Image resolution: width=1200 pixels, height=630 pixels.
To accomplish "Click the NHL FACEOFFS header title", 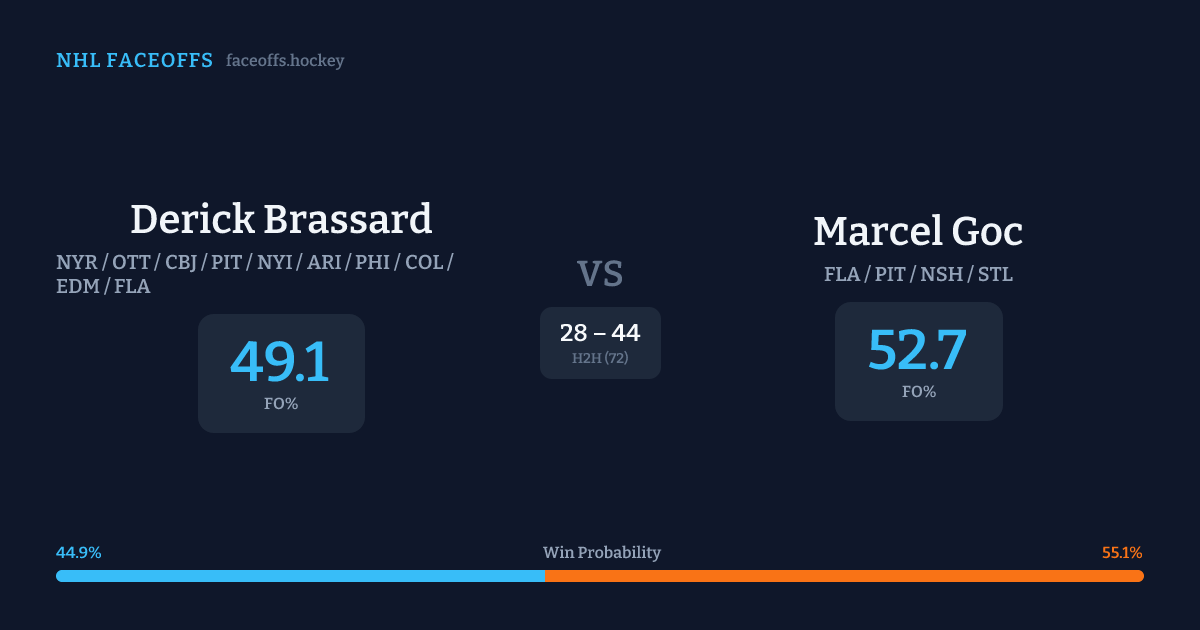I will coord(134,61).
